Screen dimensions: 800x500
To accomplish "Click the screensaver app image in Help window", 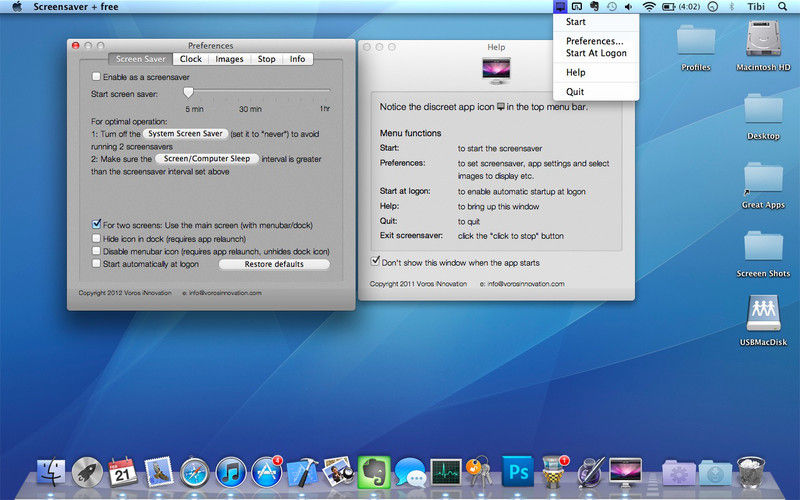I will (496, 70).
